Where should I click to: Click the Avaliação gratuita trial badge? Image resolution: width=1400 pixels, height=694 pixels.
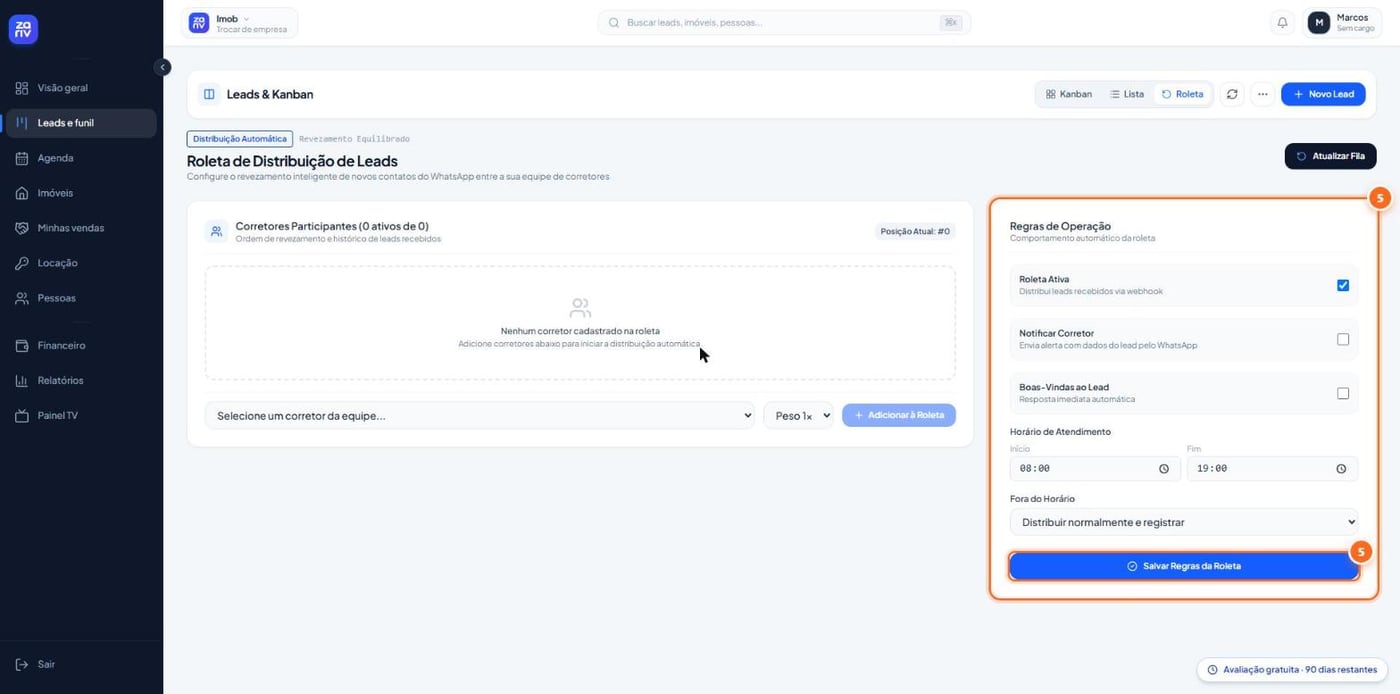[1292, 670]
